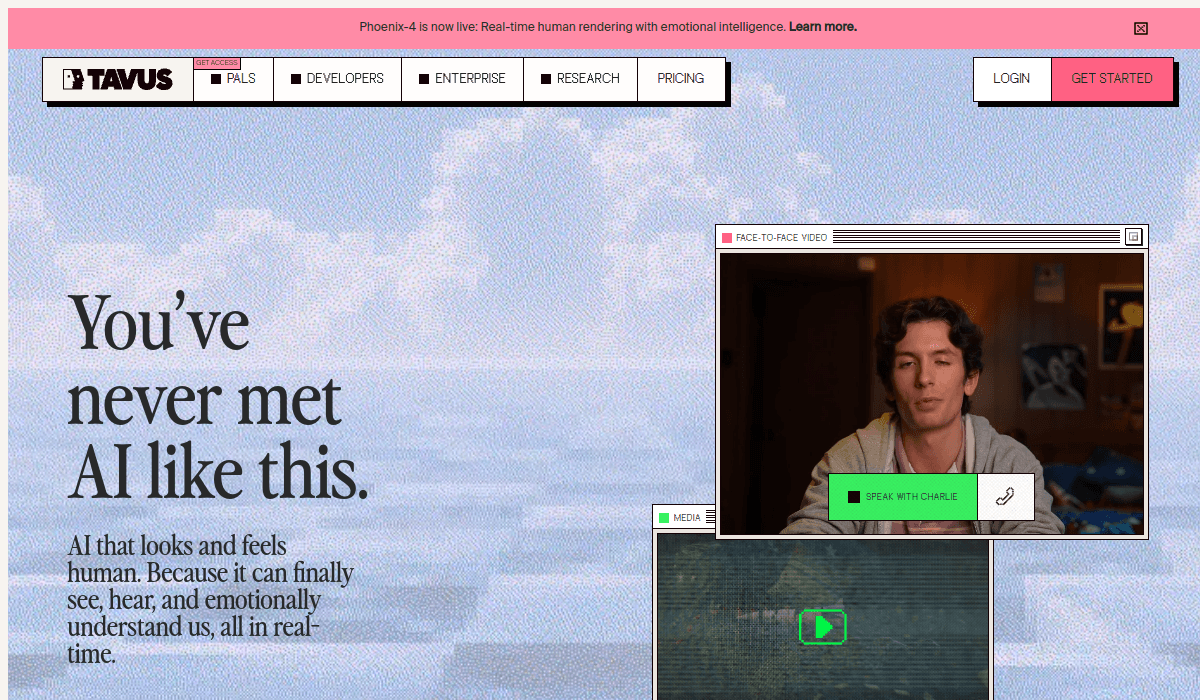Play the Media video
The image size is (1200, 700).
tap(823, 627)
